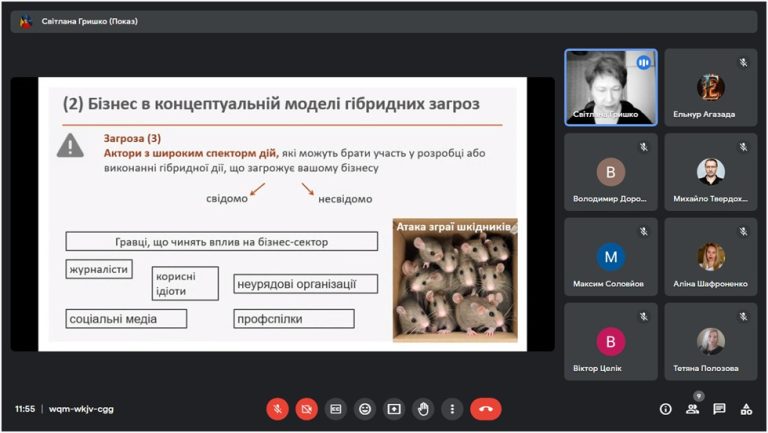Unmute the microphone in the call toolbar
This screenshot has width=768, height=433.
[x=277, y=409]
